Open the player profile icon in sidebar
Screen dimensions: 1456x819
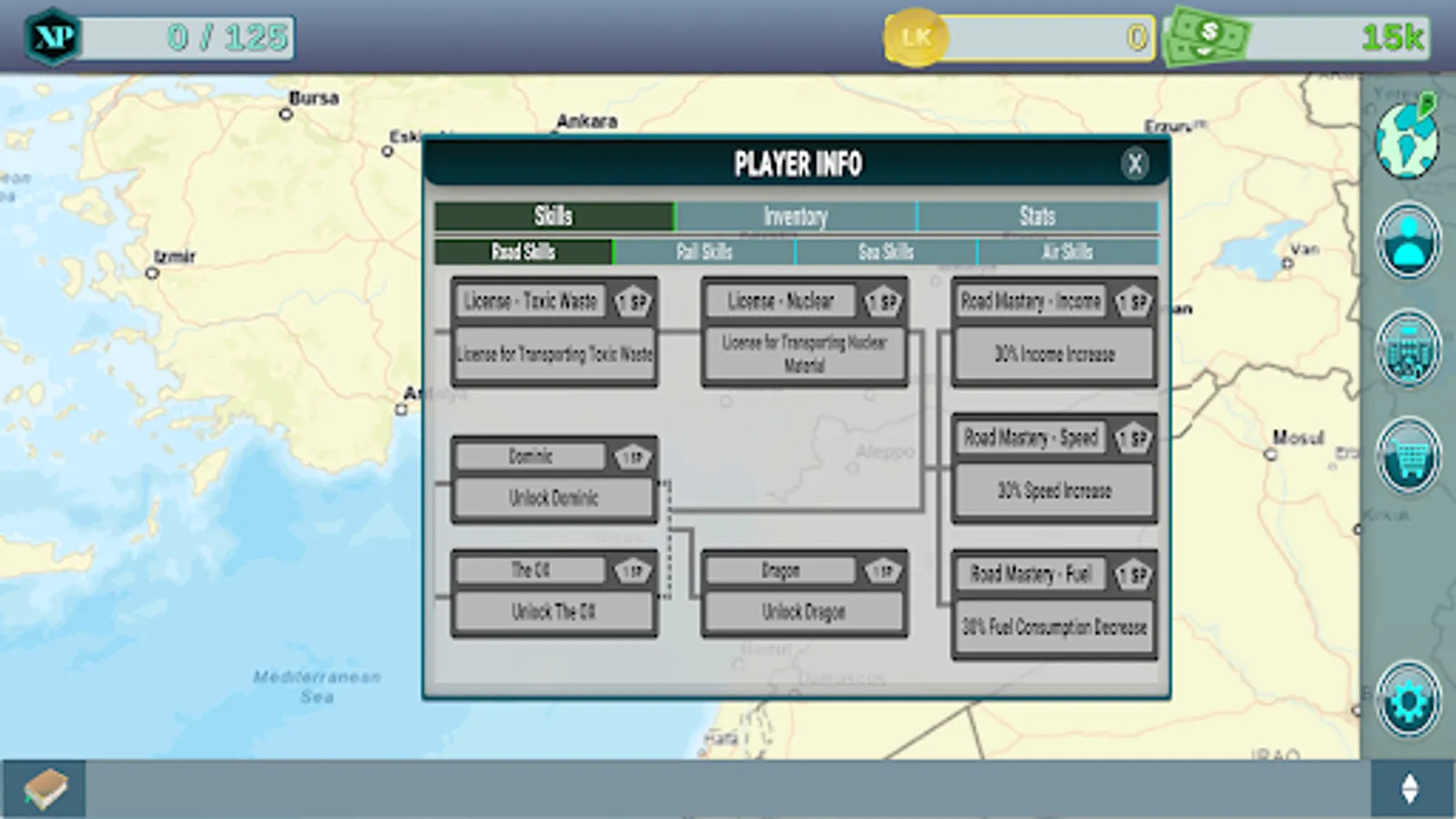coord(1408,241)
